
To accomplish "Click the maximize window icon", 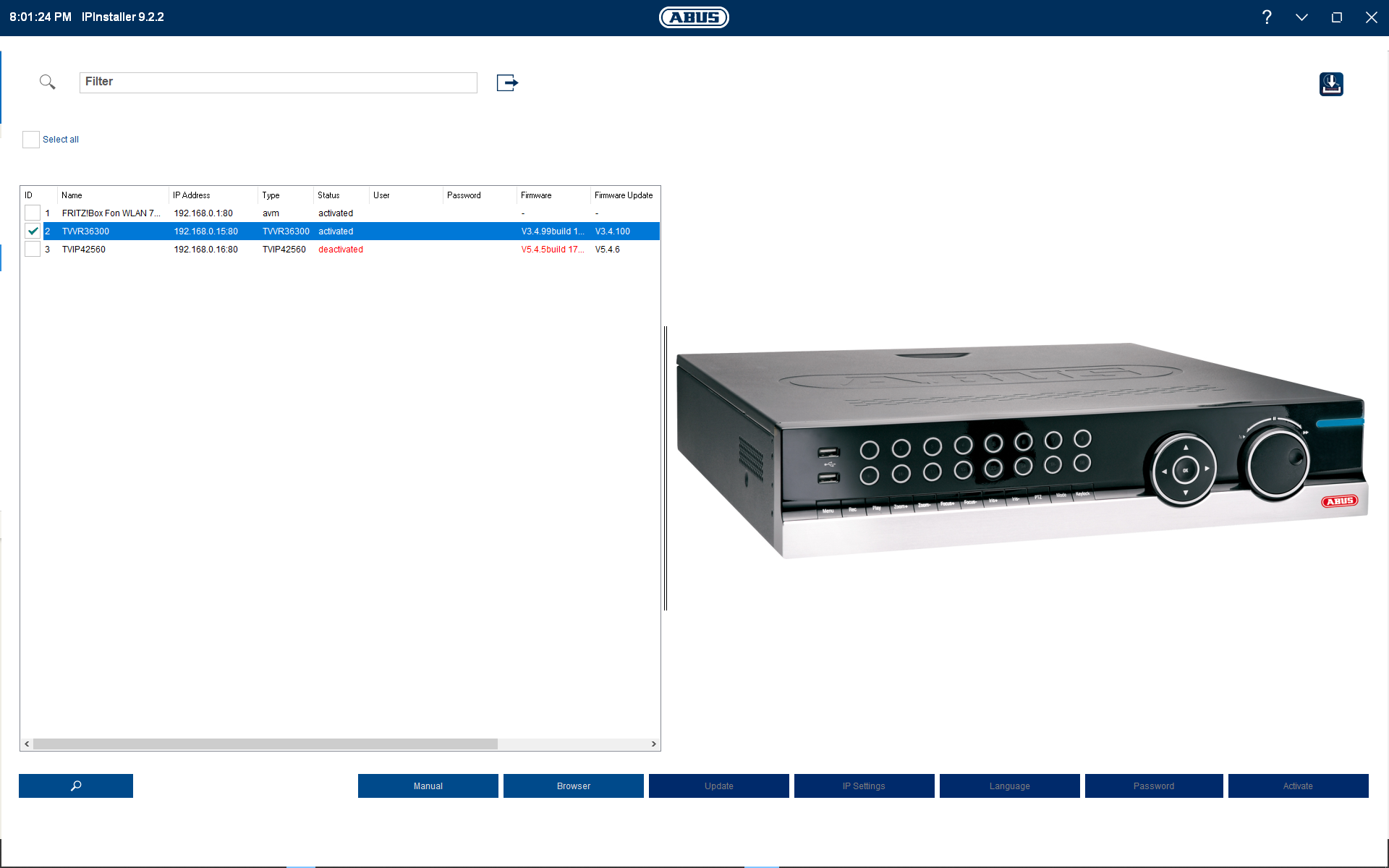I will click(1336, 17).
